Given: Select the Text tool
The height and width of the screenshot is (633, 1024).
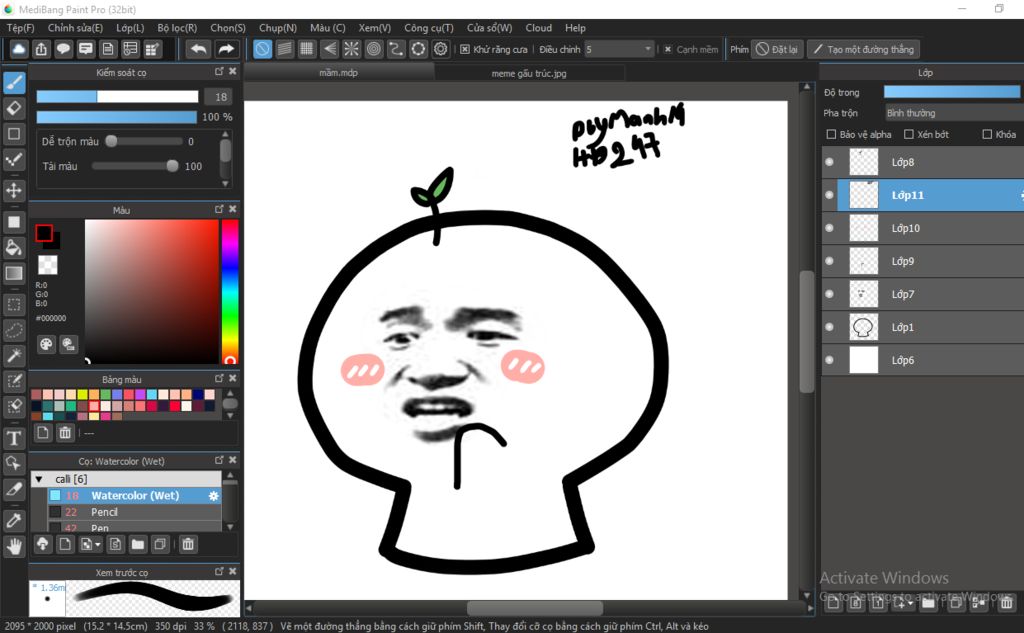Looking at the screenshot, I should click(14, 438).
